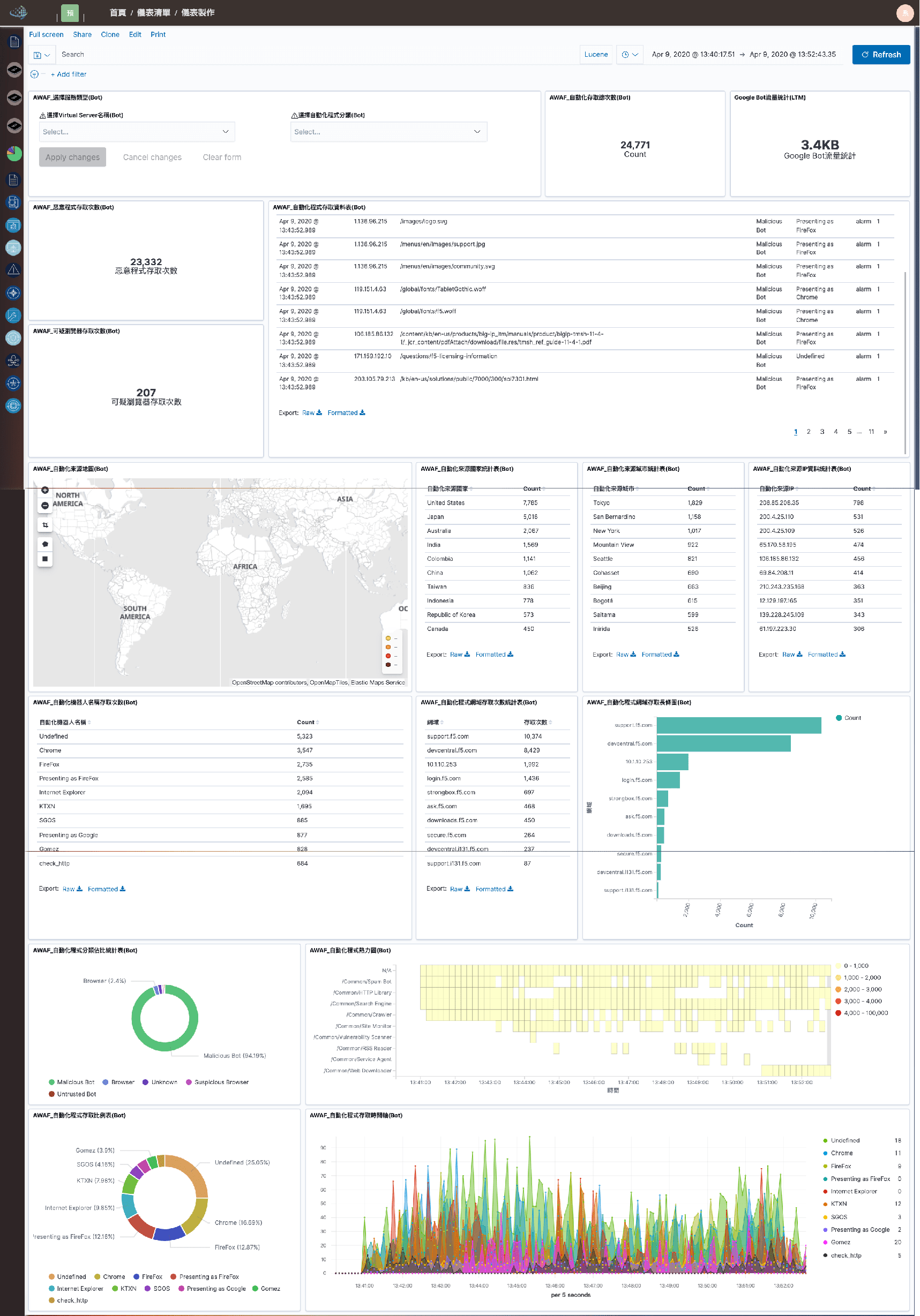Open the time picker quick menu dropdown
Screen dimensions: 920x1316
coord(630,55)
